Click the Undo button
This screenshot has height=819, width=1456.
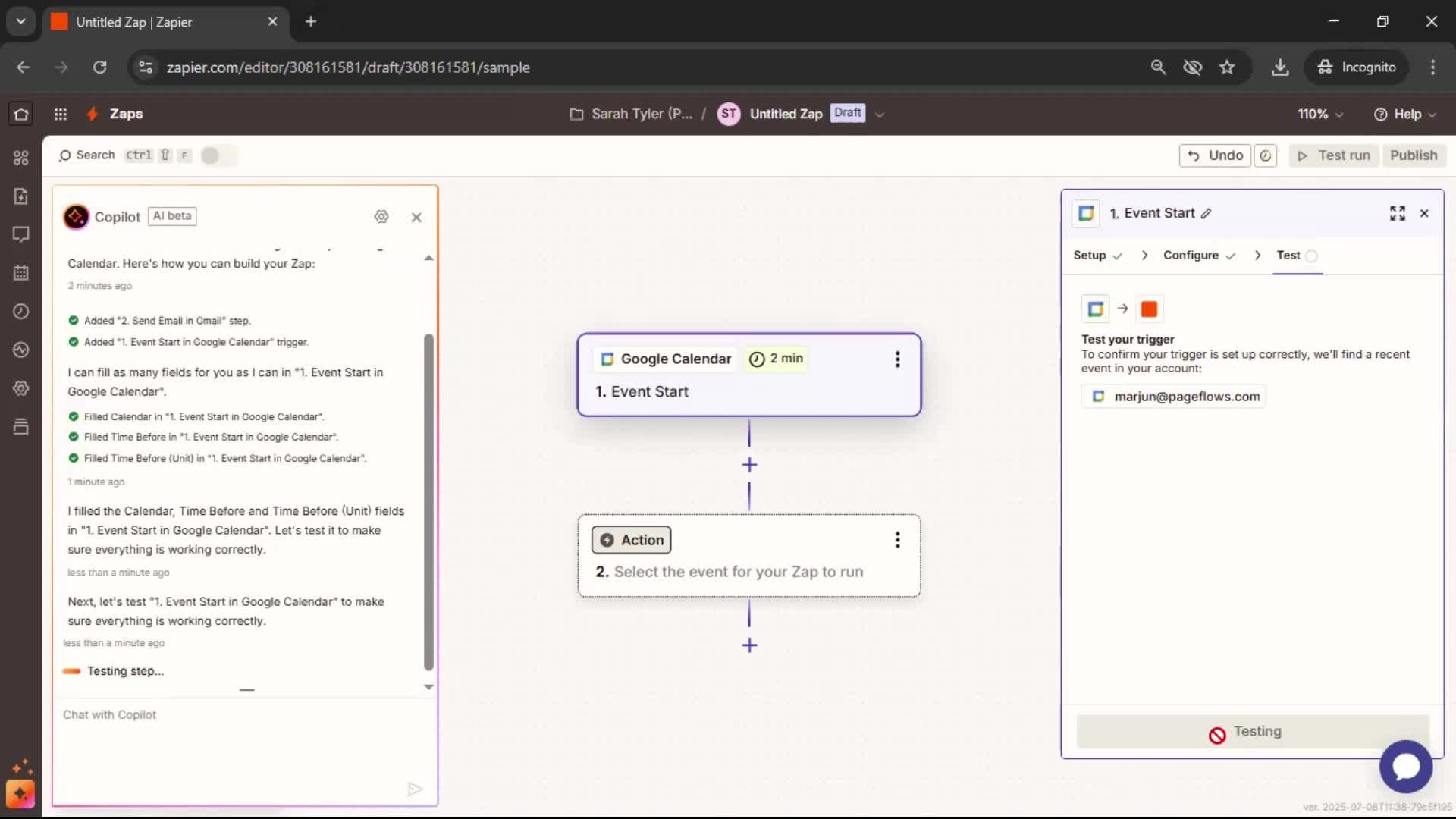coord(1215,155)
